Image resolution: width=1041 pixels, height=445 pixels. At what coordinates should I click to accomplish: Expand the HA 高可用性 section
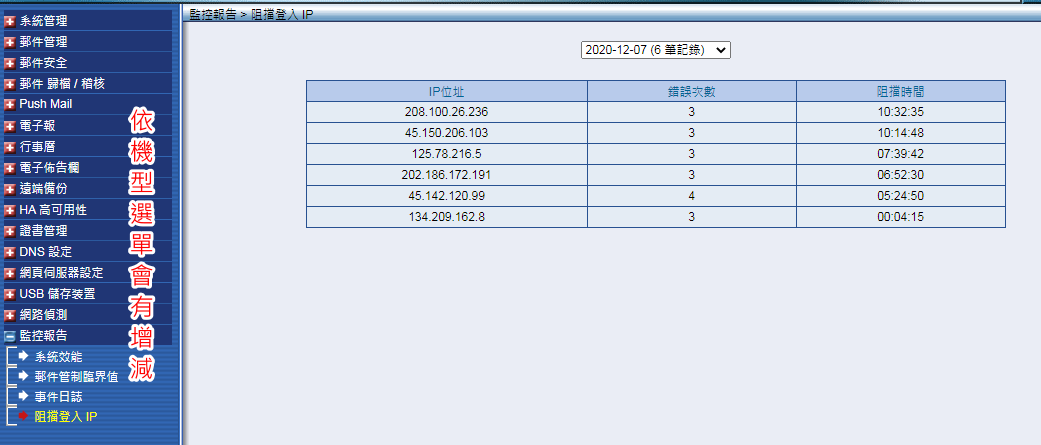click(x=53, y=209)
